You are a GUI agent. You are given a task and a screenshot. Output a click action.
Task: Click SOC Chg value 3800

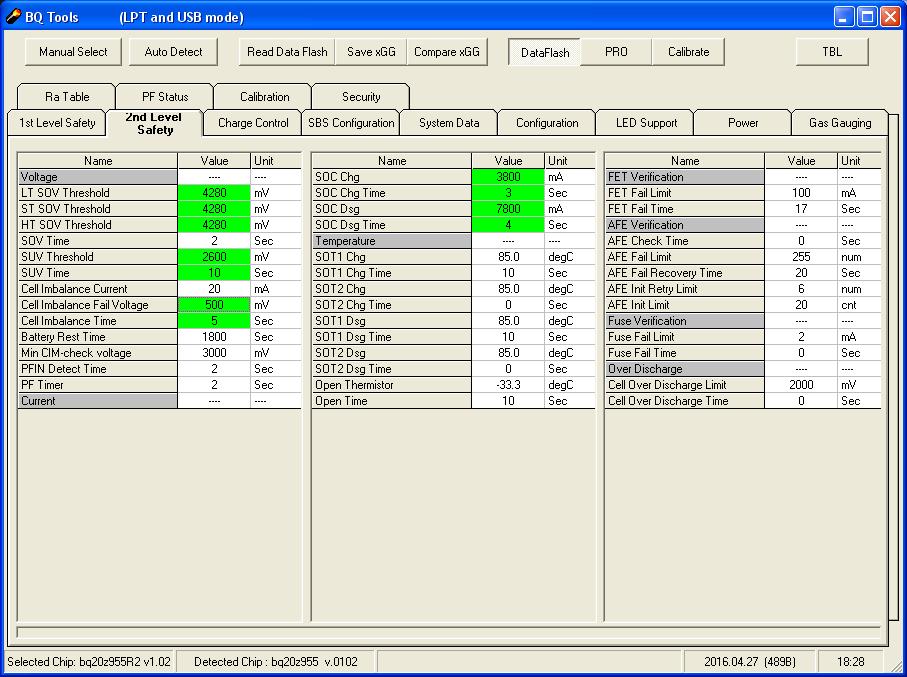[x=508, y=177]
